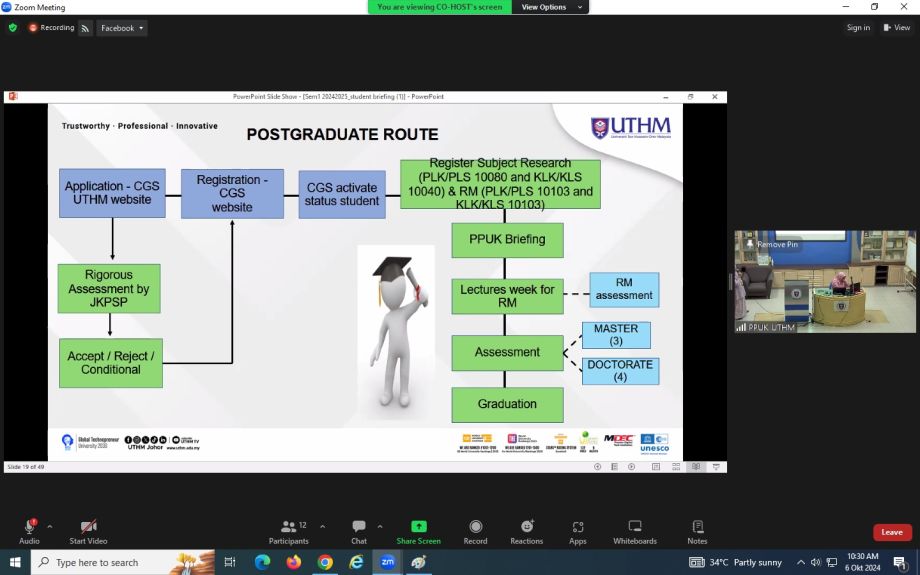Click the Share Screen icon
The height and width of the screenshot is (575, 920).
tap(418, 531)
